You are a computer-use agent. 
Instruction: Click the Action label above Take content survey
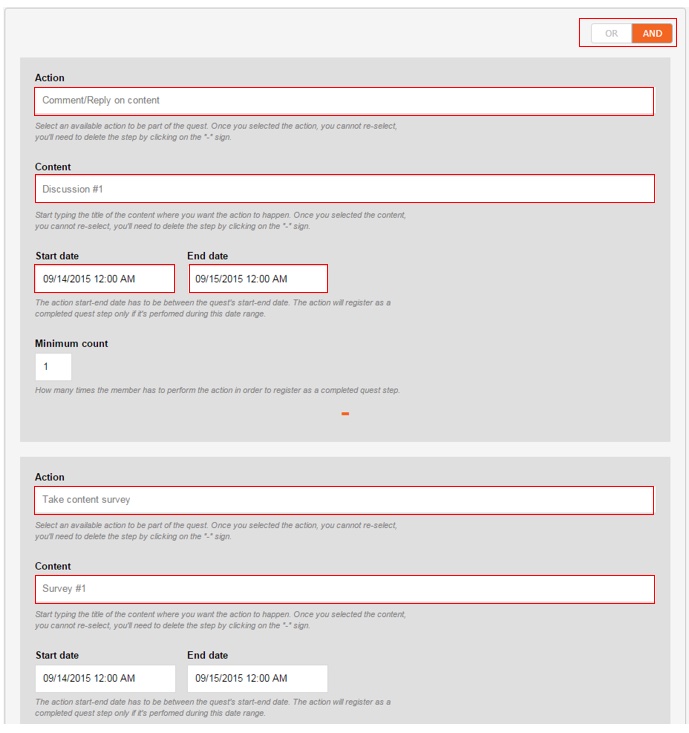pyautogui.click(x=50, y=477)
